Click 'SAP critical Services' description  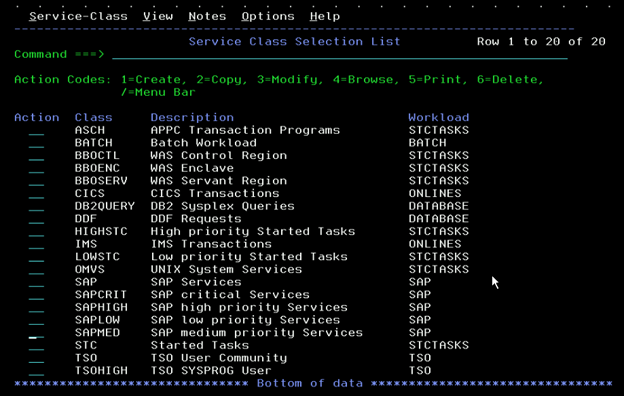click(x=230, y=295)
